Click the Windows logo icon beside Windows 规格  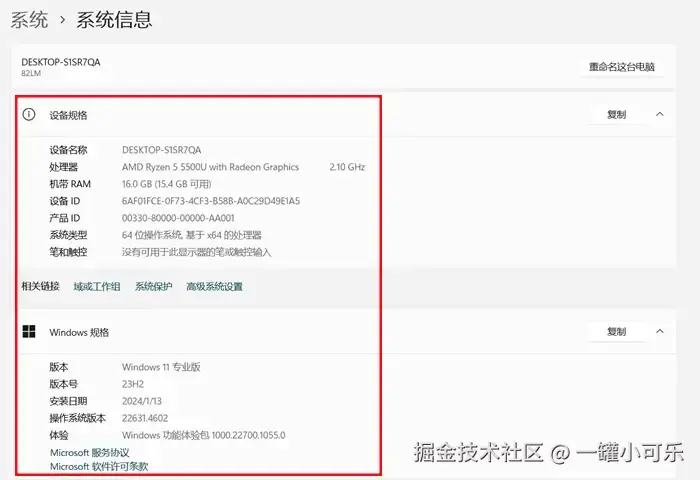click(x=29, y=331)
